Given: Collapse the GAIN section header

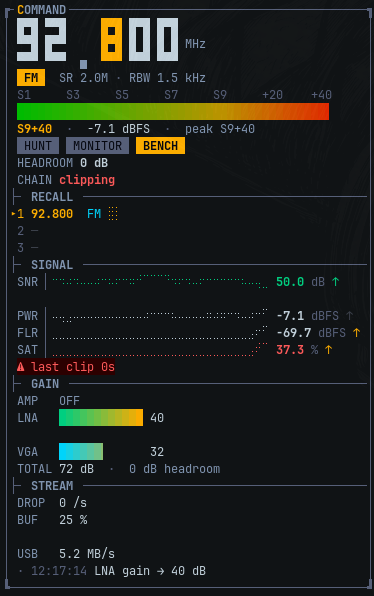Looking at the screenshot, I should pyautogui.click(x=45, y=384).
